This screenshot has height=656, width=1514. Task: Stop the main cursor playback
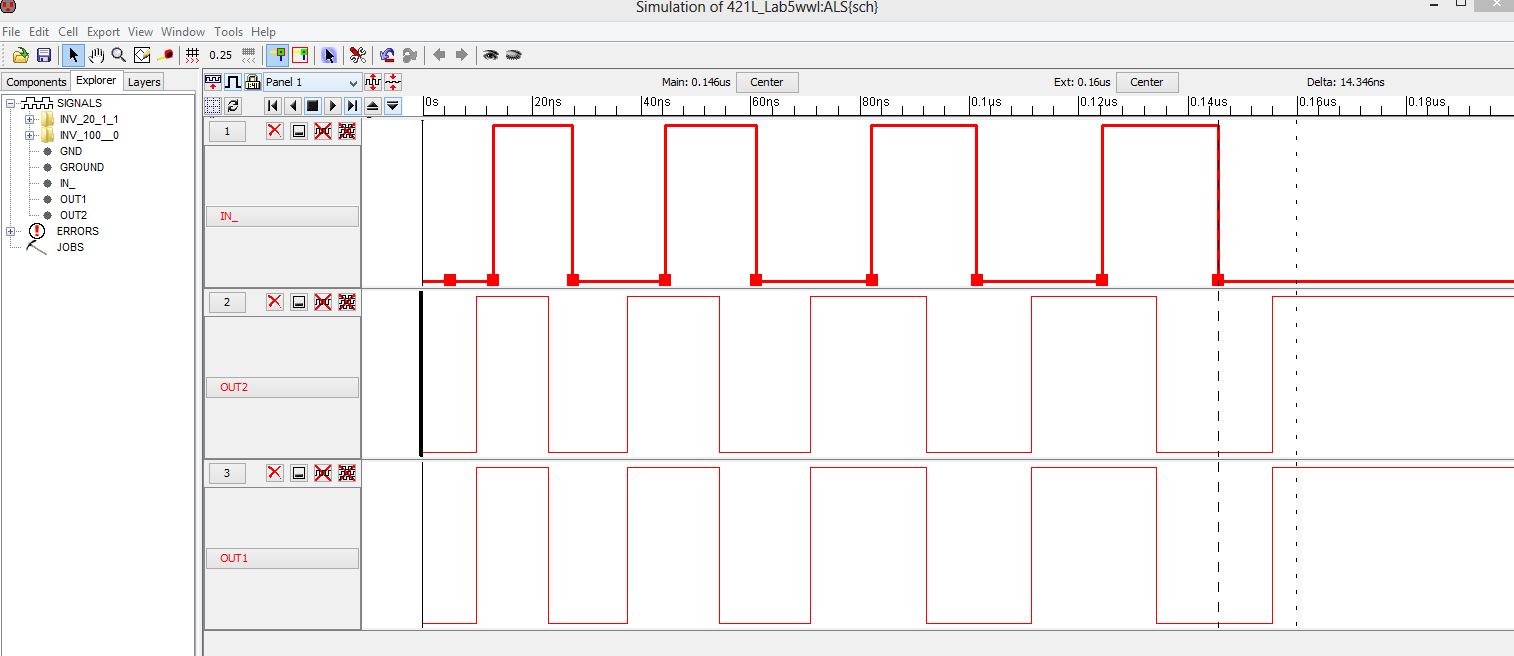point(312,105)
